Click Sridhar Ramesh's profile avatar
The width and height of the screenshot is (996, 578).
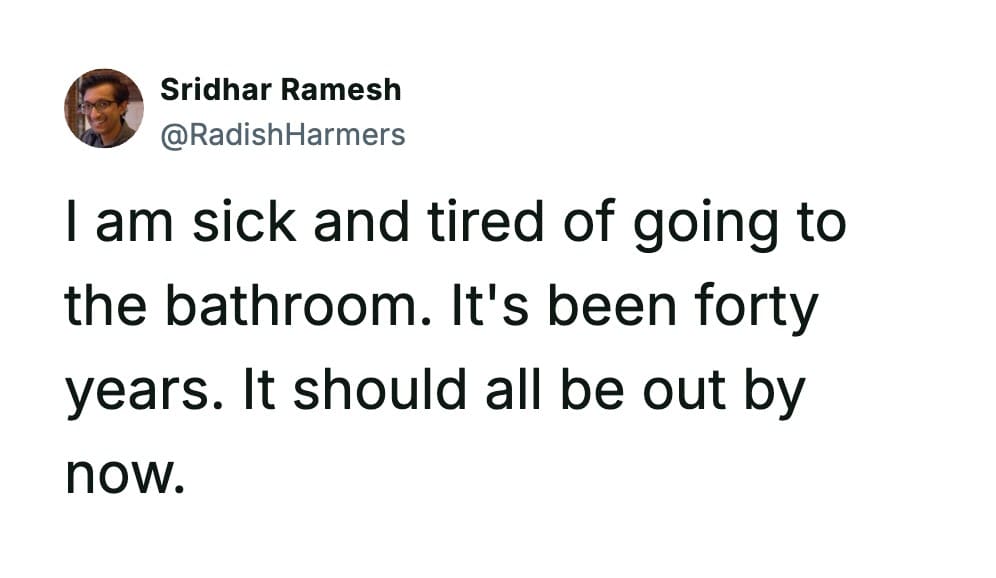click(104, 108)
